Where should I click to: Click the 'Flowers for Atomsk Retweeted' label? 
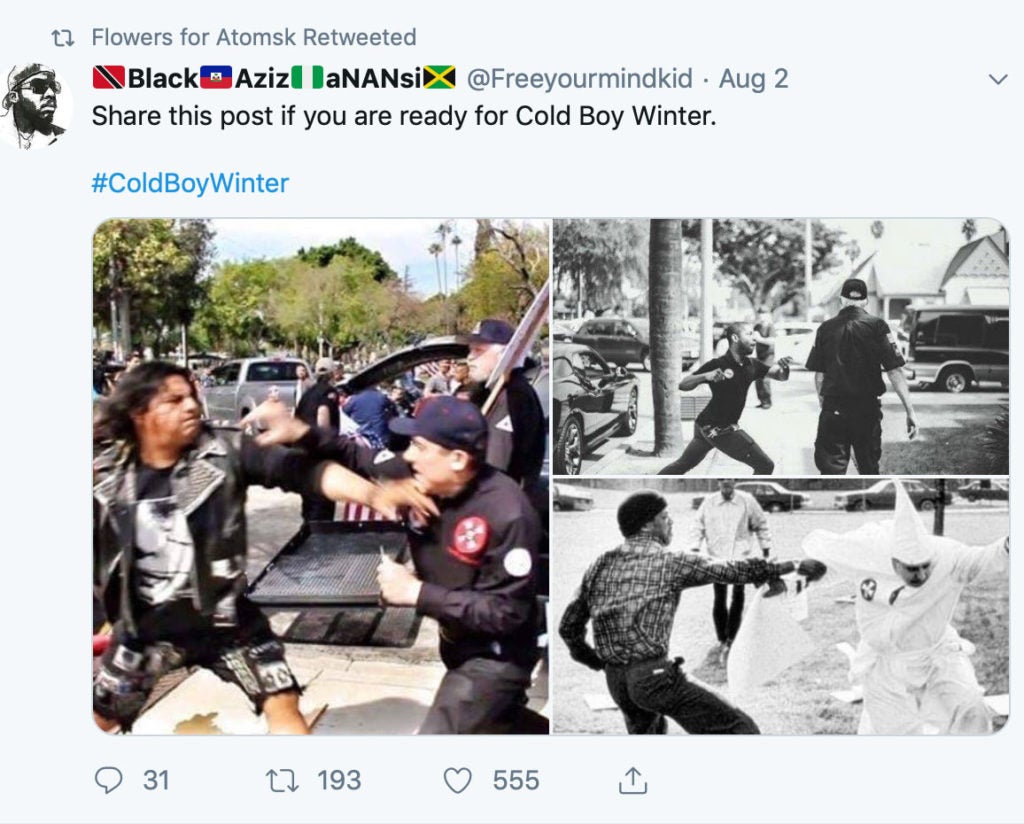(x=253, y=37)
